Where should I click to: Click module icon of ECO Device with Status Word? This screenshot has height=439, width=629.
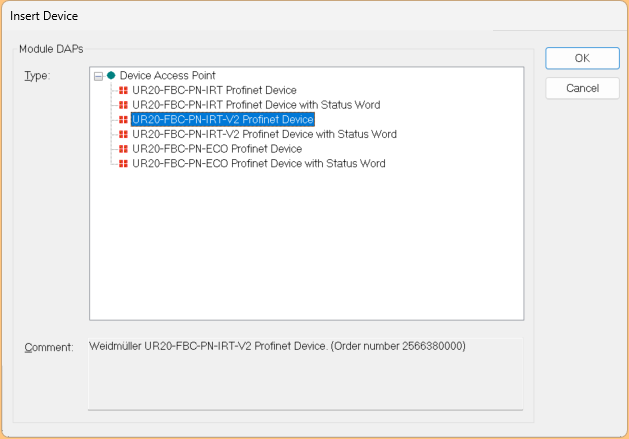click(x=123, y=163)
